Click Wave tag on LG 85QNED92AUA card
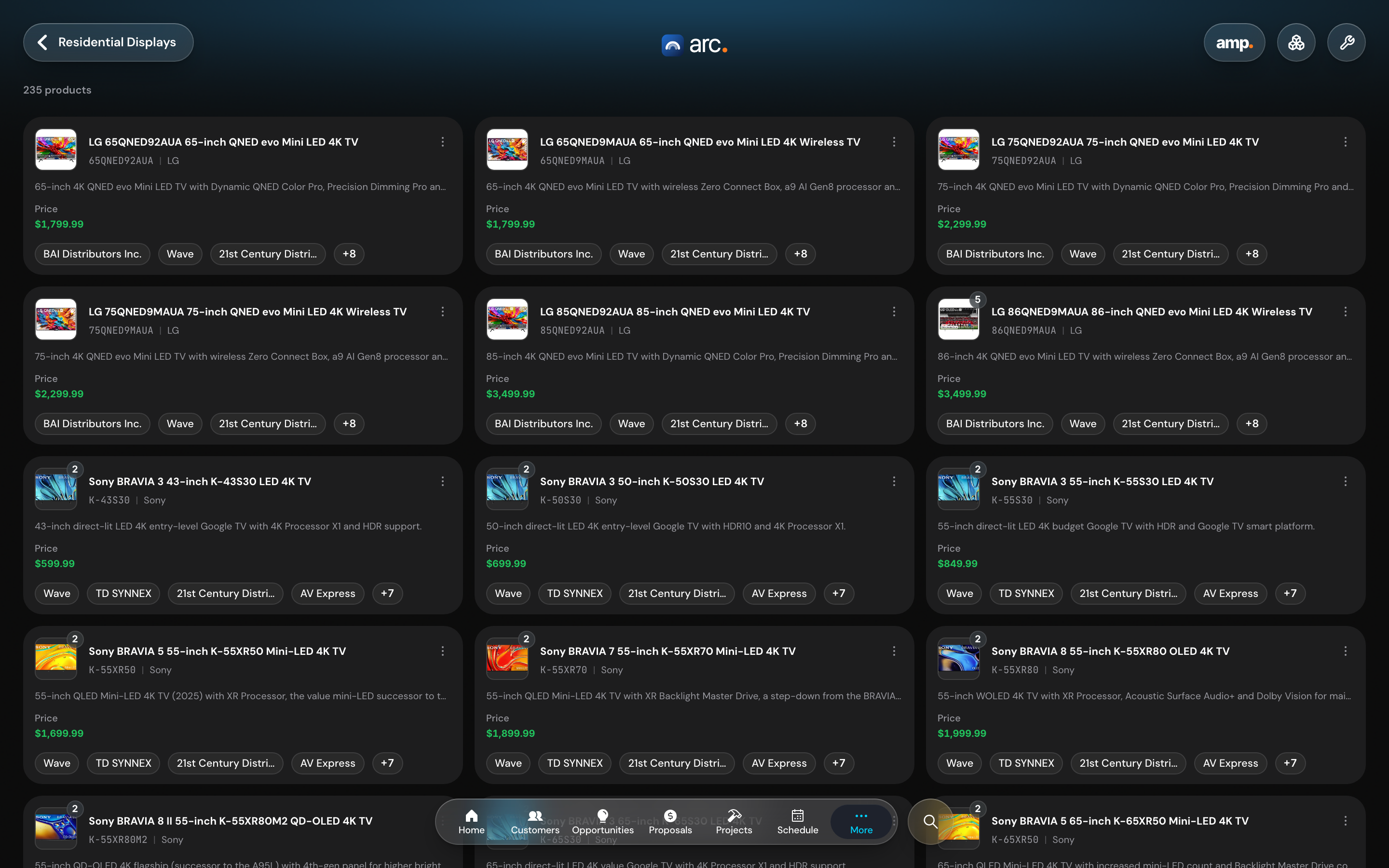Screen dimensions: 1389x868 [631, 424]
